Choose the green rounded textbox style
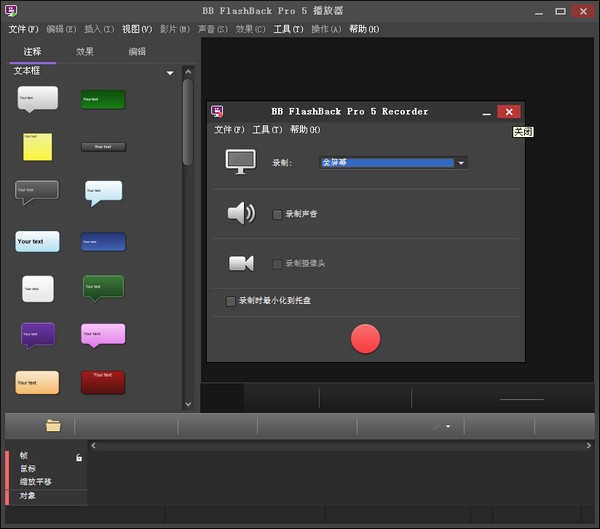600x529 pixels. pos(103,99)
